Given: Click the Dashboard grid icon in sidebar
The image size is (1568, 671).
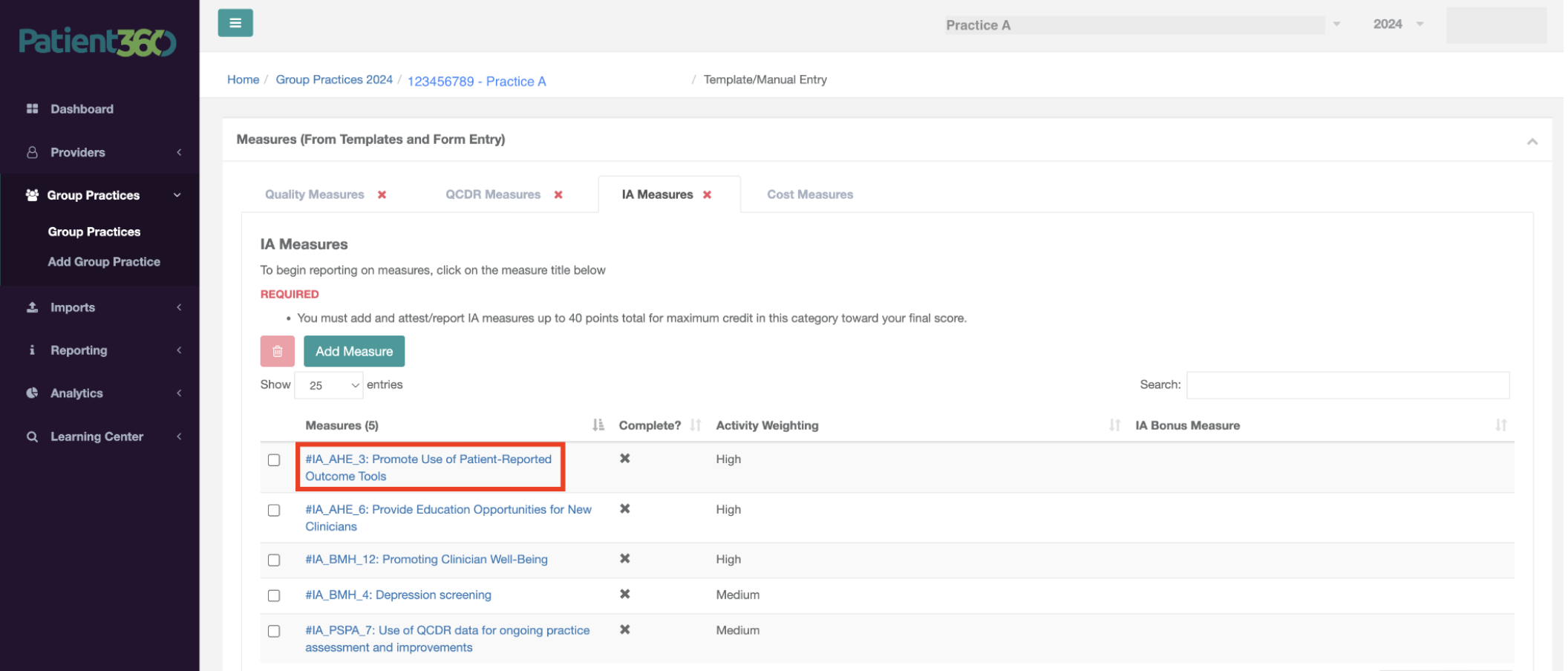Looking at the screenshot, I should coord(32,109).
